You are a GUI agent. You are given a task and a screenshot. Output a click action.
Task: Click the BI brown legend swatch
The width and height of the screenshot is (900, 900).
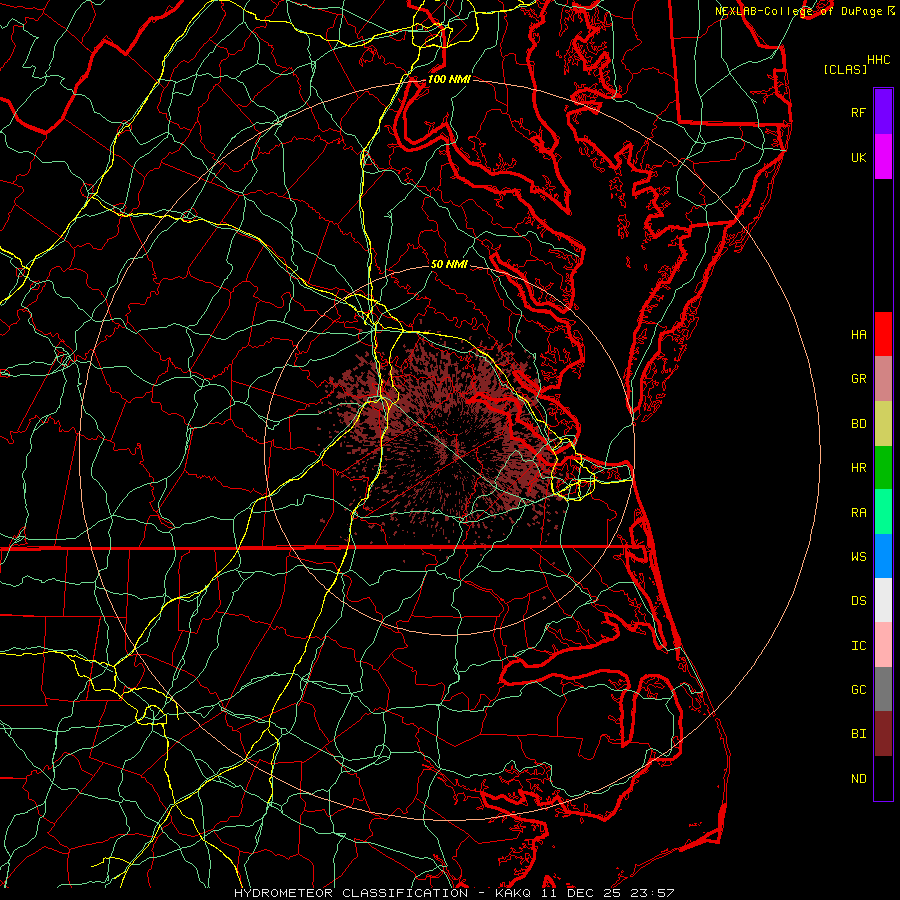tap(883, 734)
